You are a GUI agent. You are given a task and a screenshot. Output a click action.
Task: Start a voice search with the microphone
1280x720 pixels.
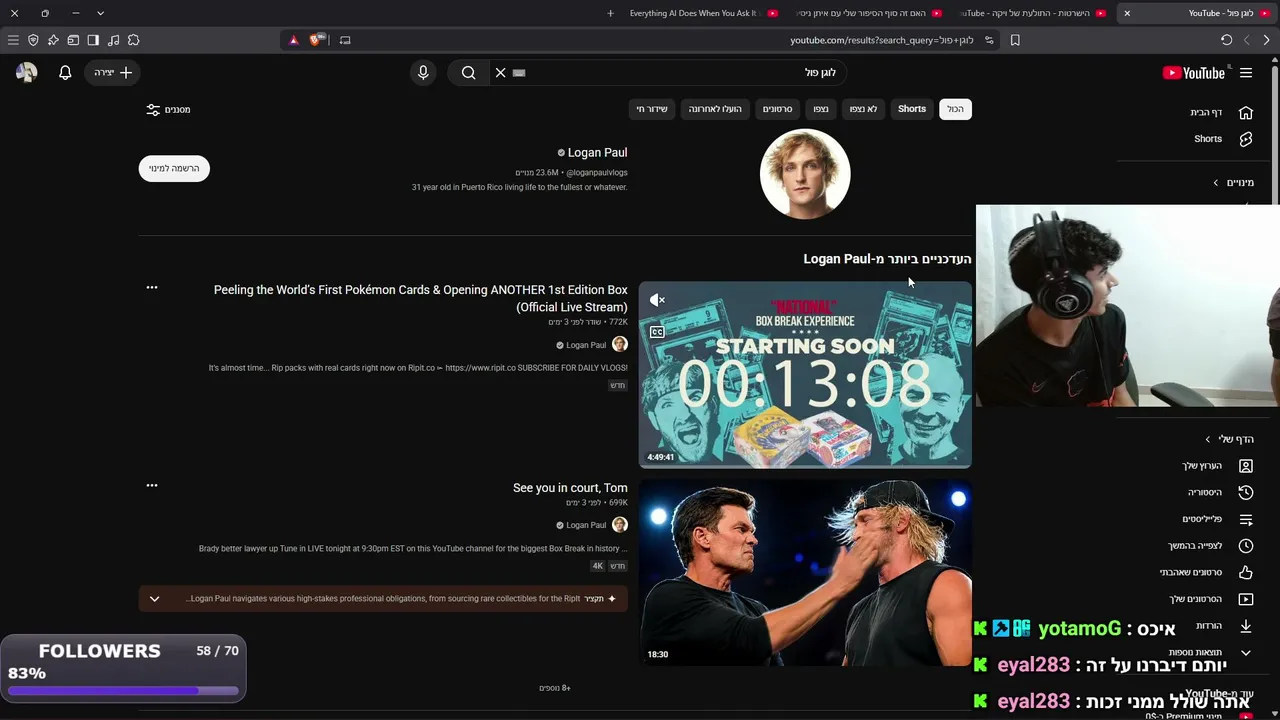(423, 73)
